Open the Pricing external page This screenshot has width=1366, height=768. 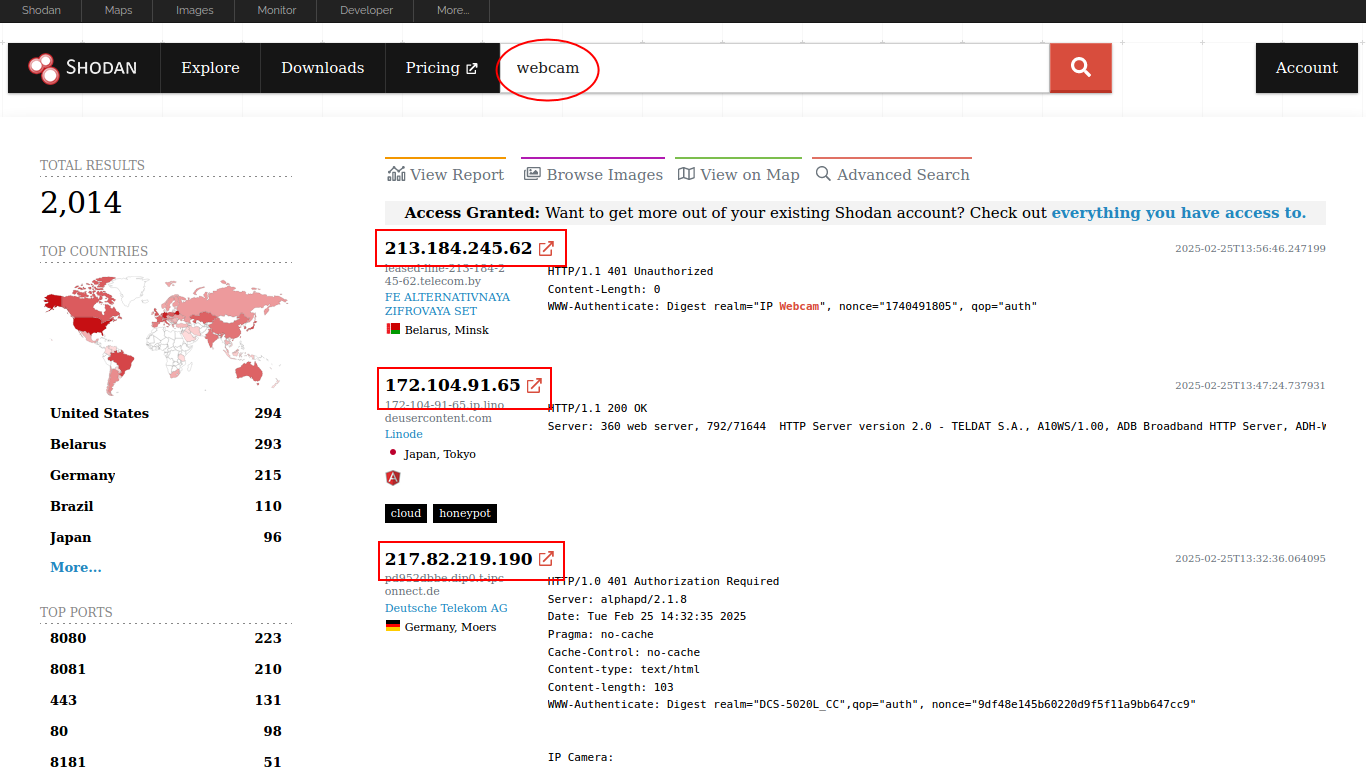pyautogui.click(x=442, y=68)
